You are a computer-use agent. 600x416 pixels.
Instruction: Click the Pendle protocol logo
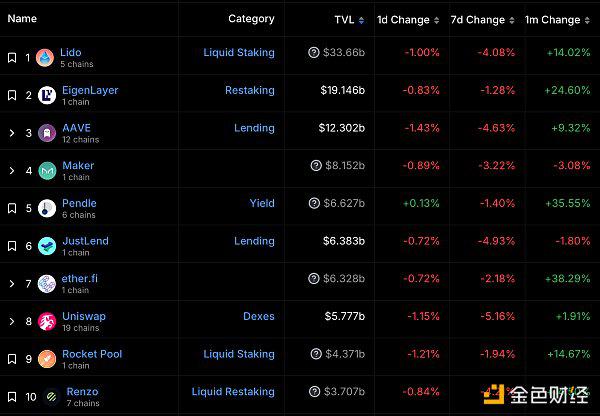(47, 208)
